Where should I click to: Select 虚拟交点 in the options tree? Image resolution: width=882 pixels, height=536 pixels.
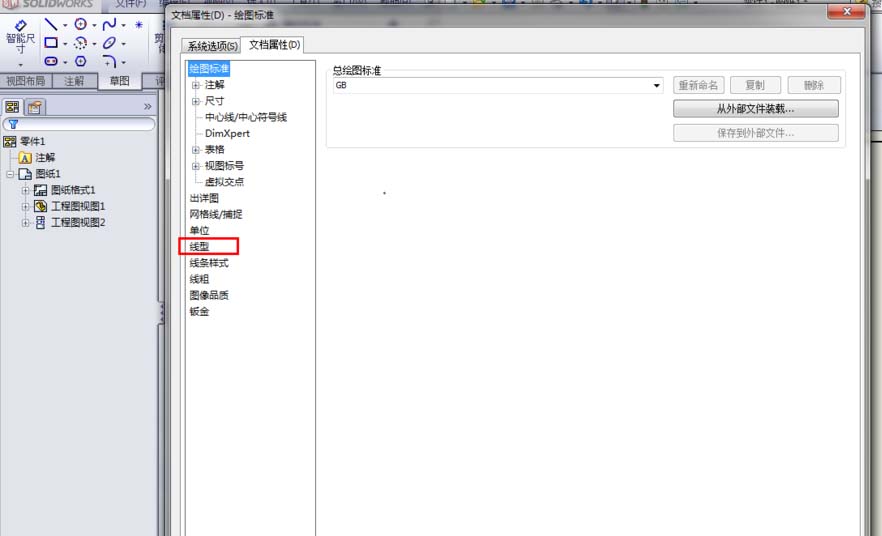224,182
